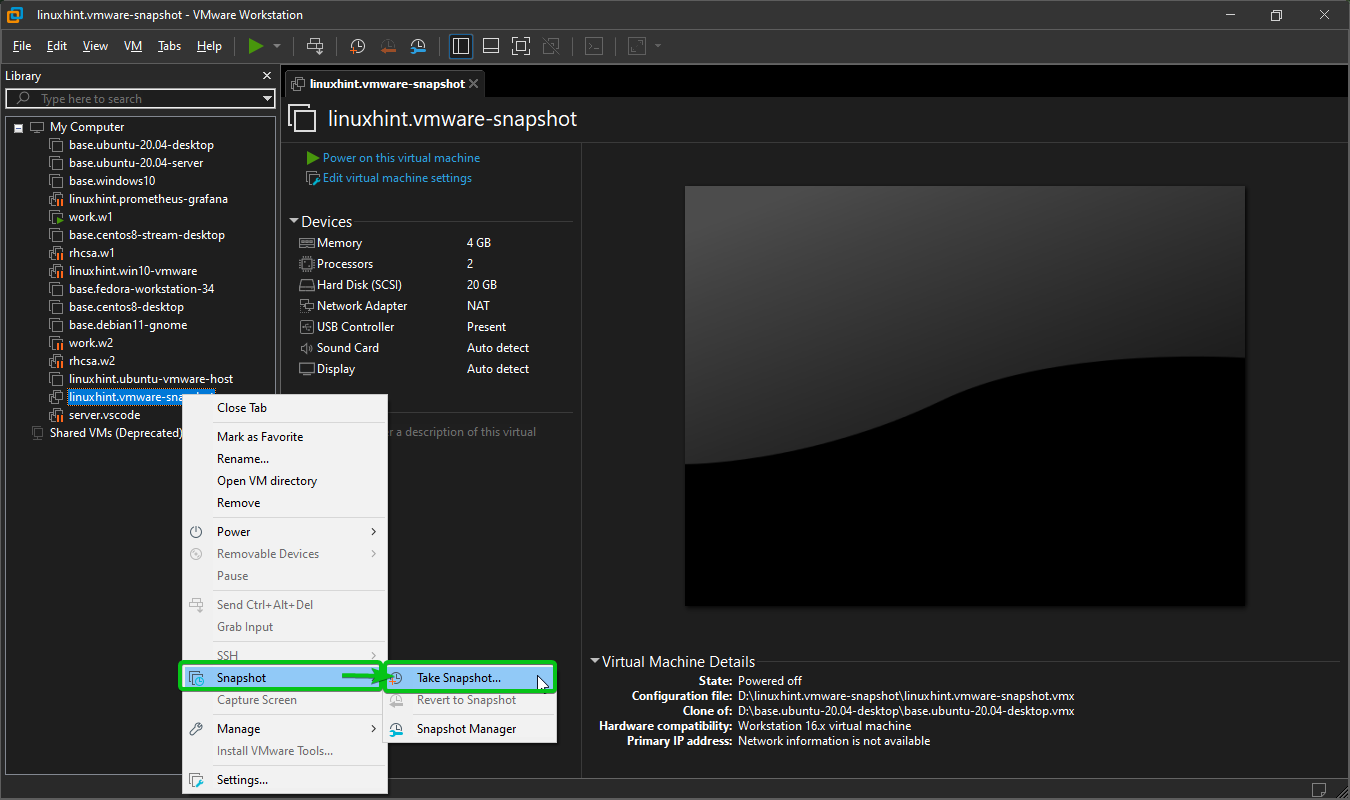Click the green Power On play button
Viewport: 1350px width, 800px height.
256,46
